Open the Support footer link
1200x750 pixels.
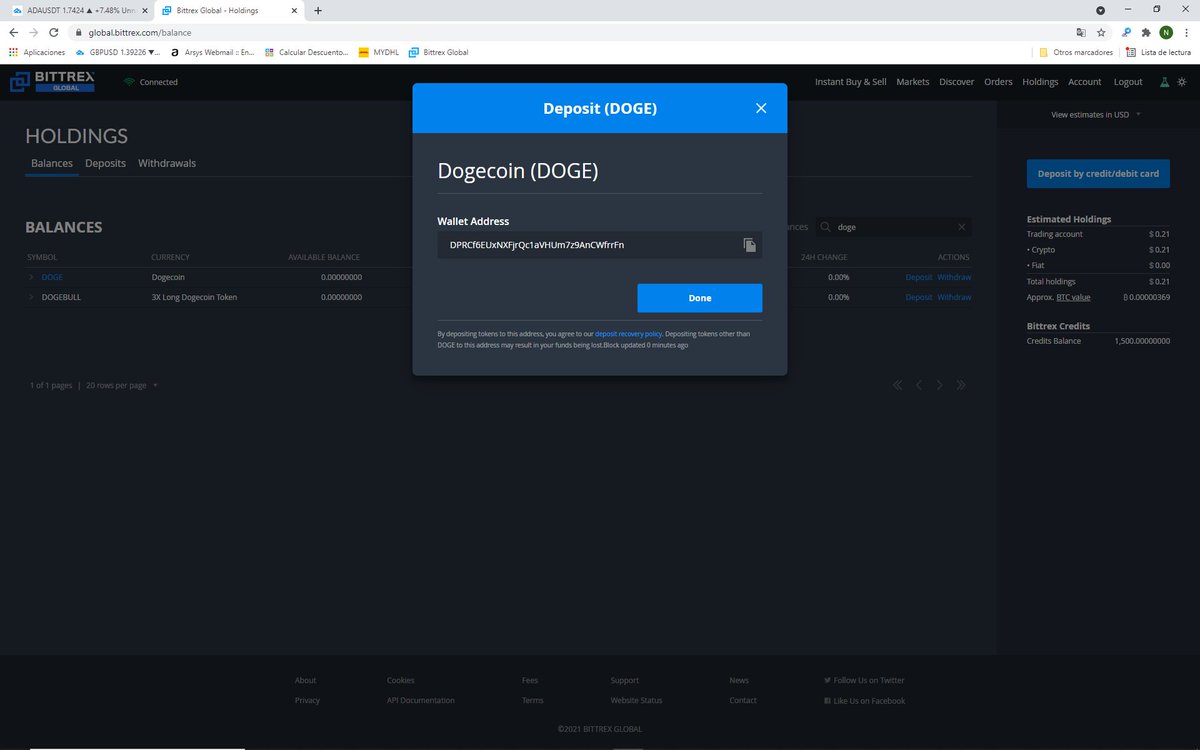(625, 680)
